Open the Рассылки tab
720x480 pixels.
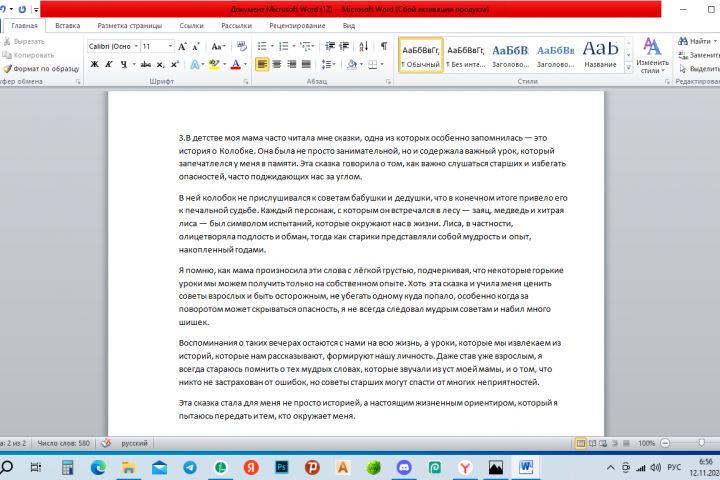pos(236,26)
